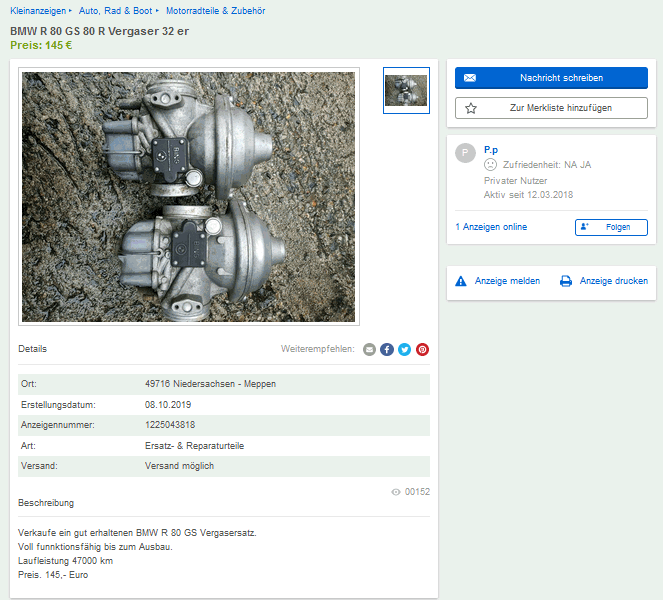Click the Details heading
This screenshot has height=600, width=663.
(x=33, y=349)
